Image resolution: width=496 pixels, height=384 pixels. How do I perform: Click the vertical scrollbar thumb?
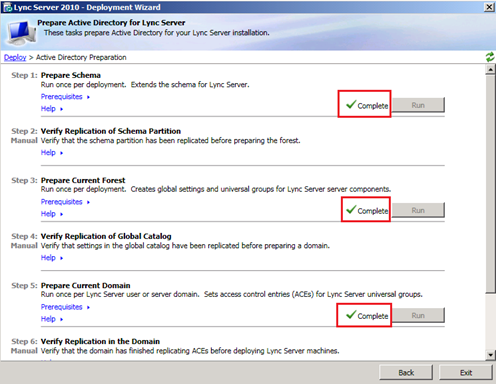[x=490, y=184]
